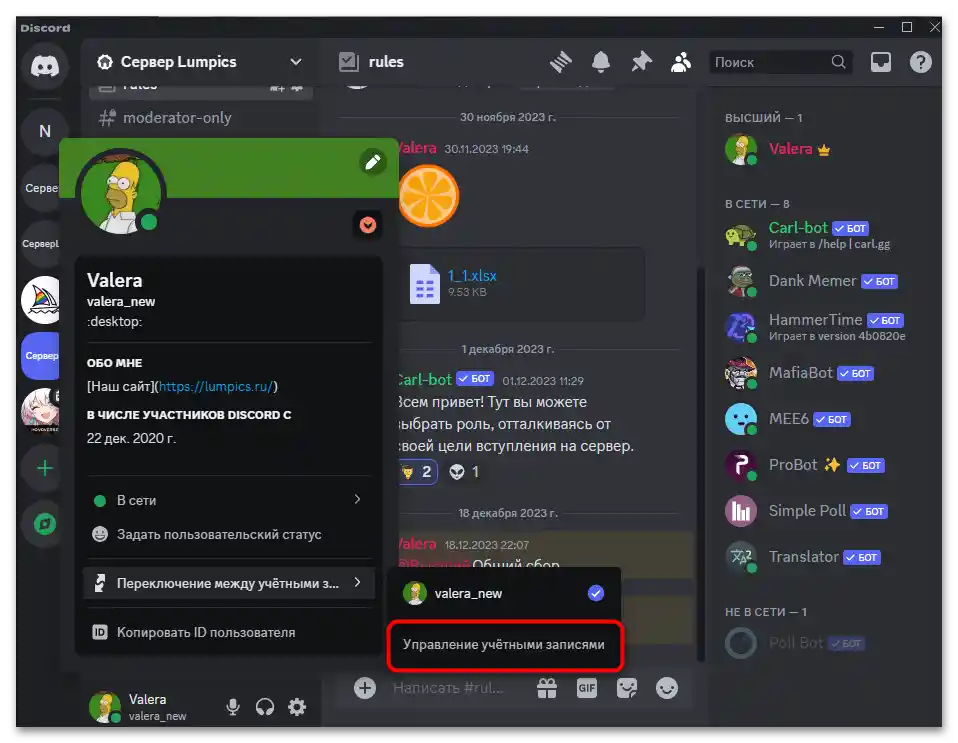Open user settings gear
This screenshot has width=958, height=743.
point(297,707)
